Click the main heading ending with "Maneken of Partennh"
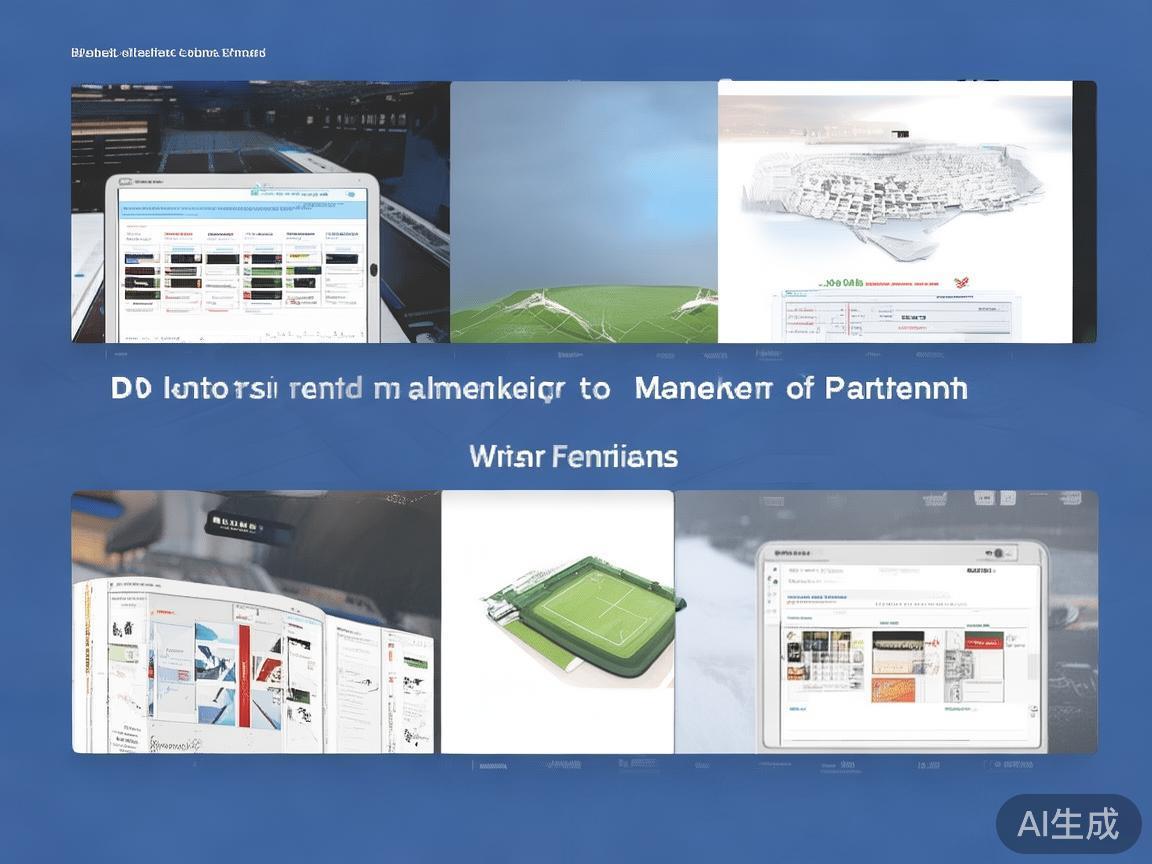1152x864 pixels. (x=539, y=389)
